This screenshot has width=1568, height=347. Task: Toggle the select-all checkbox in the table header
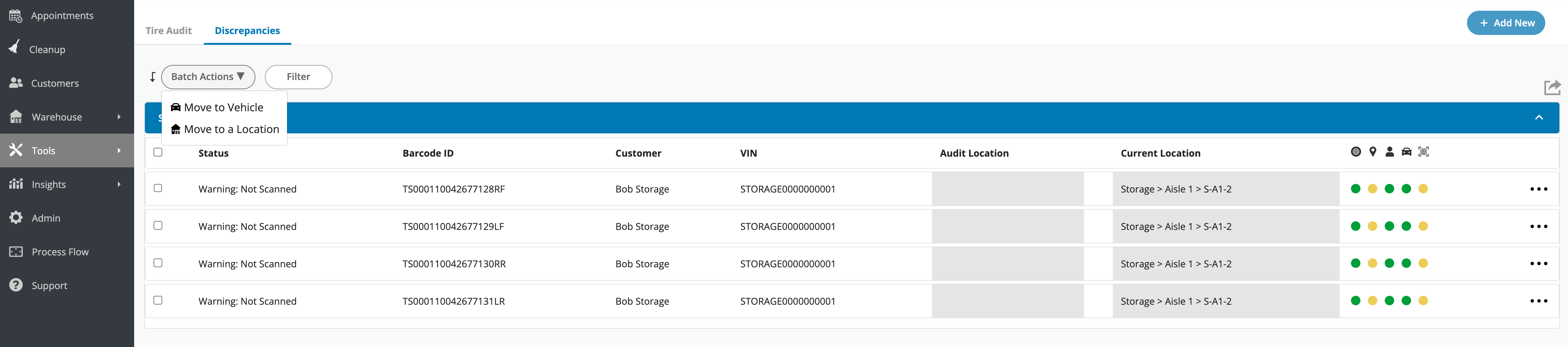point(158,153)
